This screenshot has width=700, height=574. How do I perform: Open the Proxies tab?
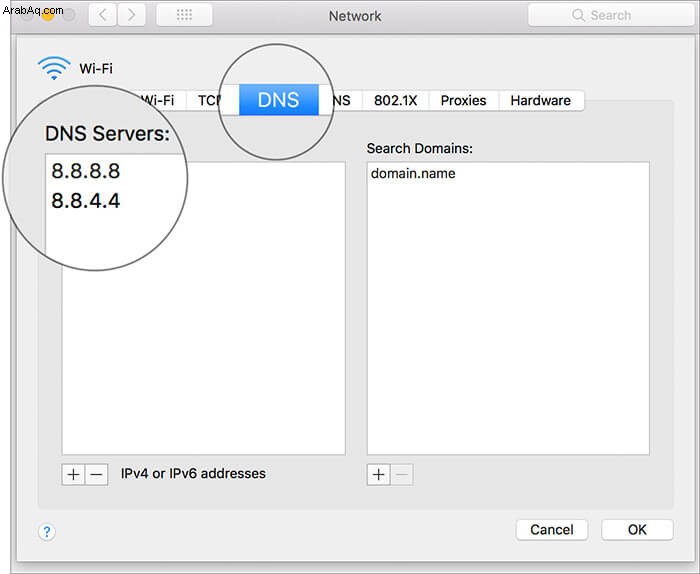[x=463, y=100]
